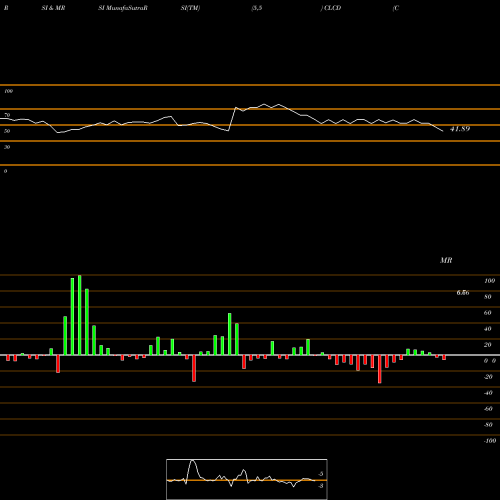Screen dimensions: 500x500
Task: Click the 70 level label on RSI axis
Action: coord(7,115)
